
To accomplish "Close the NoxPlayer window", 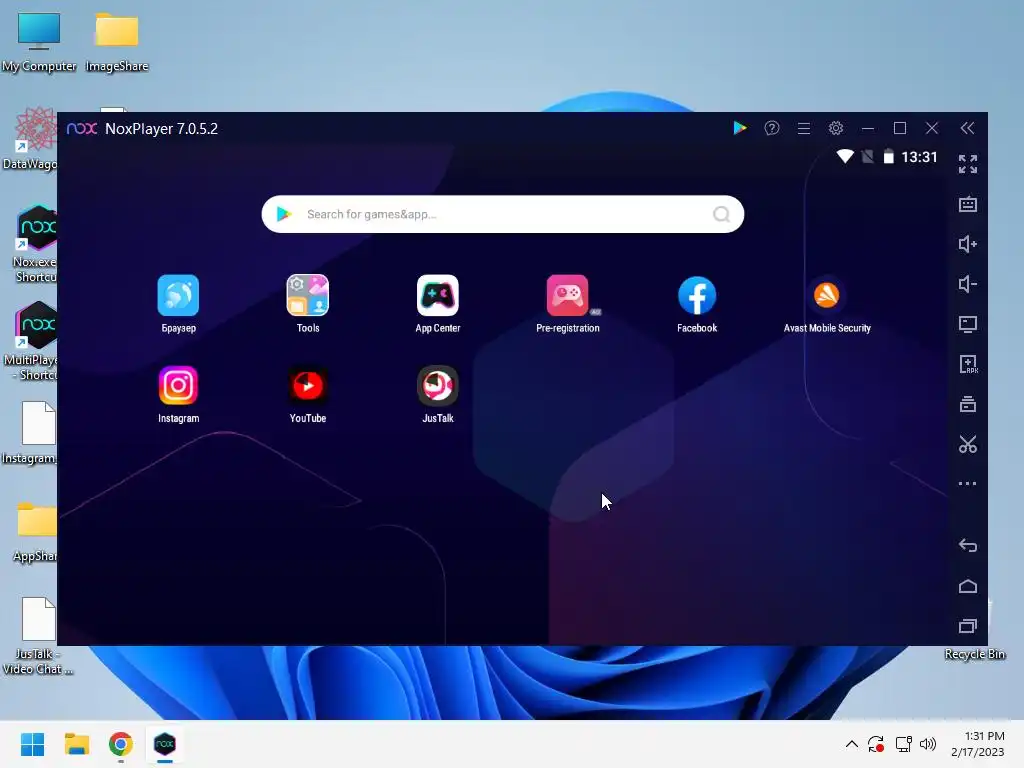I will pyautogui.click(x=932, y=128).
